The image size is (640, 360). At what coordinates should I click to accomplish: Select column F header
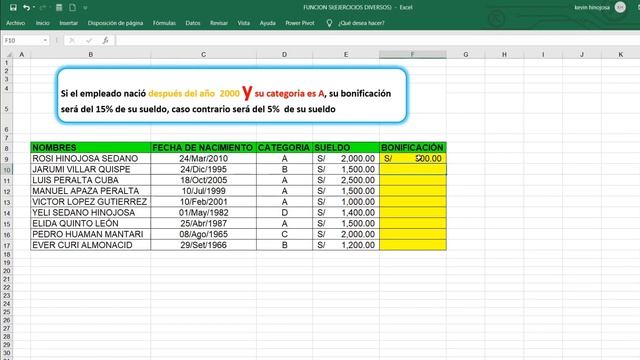tap(413, 54)
